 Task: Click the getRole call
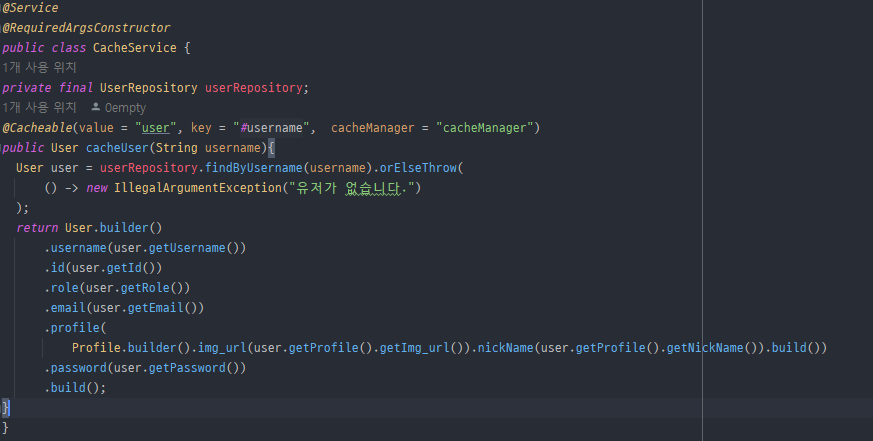pyautogui.click(x=145, y=288)
